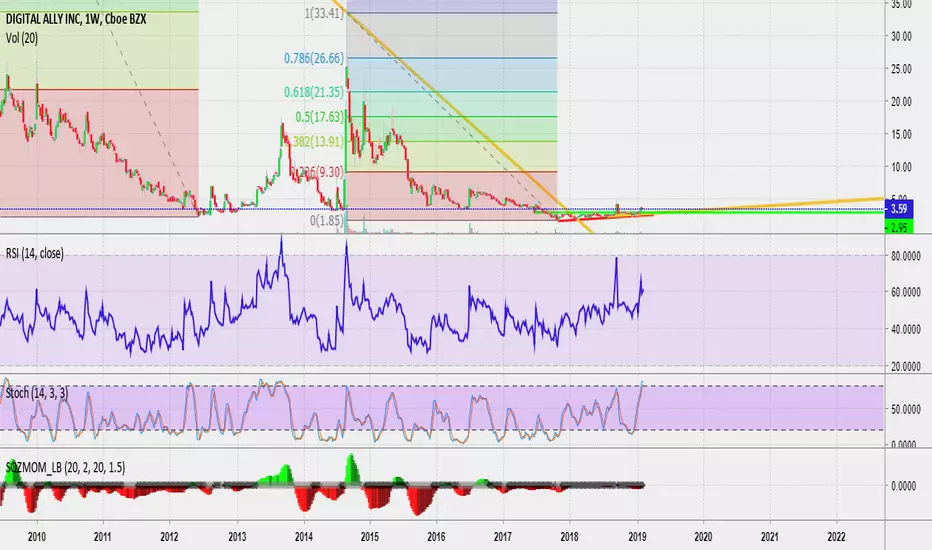Screen dimensions: 932x550
Task: Click the 25.00 price axis value
Action: pyautogui.click(x=901, y=69)
